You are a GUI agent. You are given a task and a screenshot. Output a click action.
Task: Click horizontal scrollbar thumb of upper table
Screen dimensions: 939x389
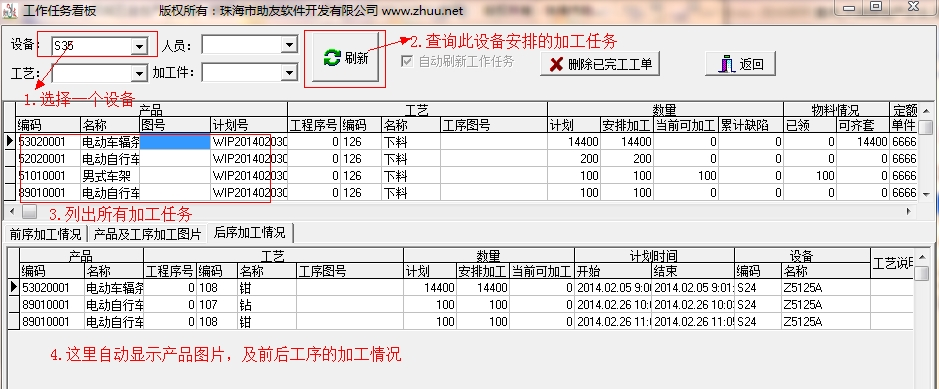[x=30, y=211]
